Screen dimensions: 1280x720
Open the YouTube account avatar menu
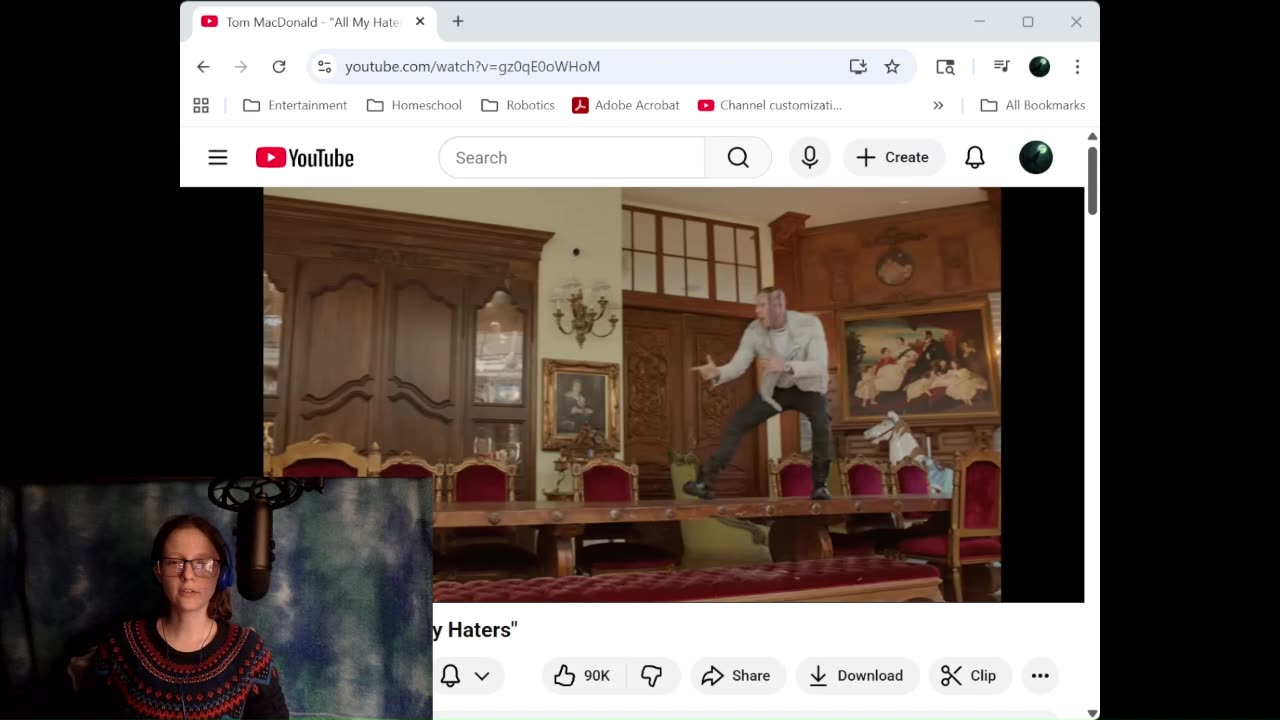1036,158
